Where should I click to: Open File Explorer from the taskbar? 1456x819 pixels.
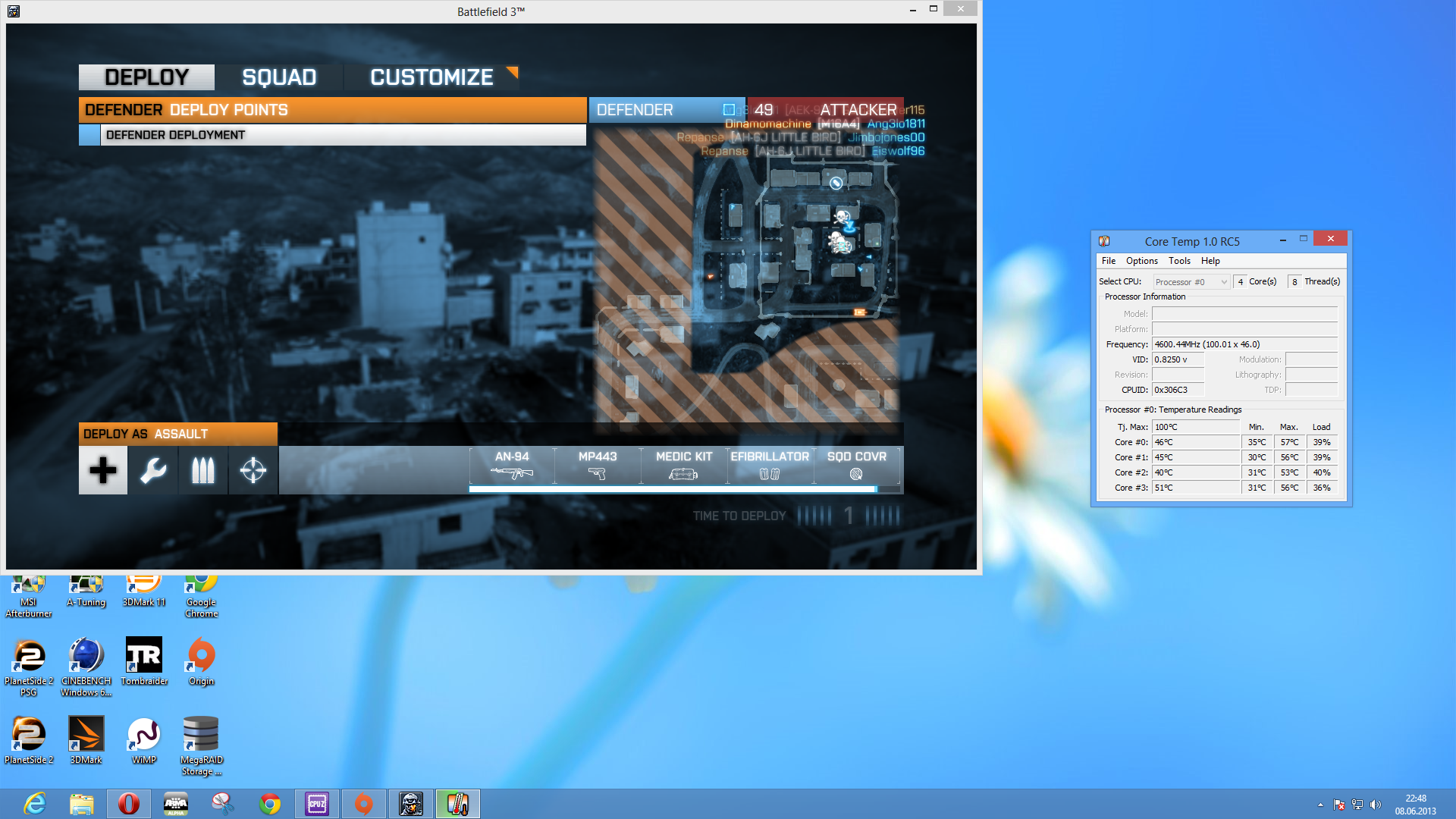pos(82,804)
